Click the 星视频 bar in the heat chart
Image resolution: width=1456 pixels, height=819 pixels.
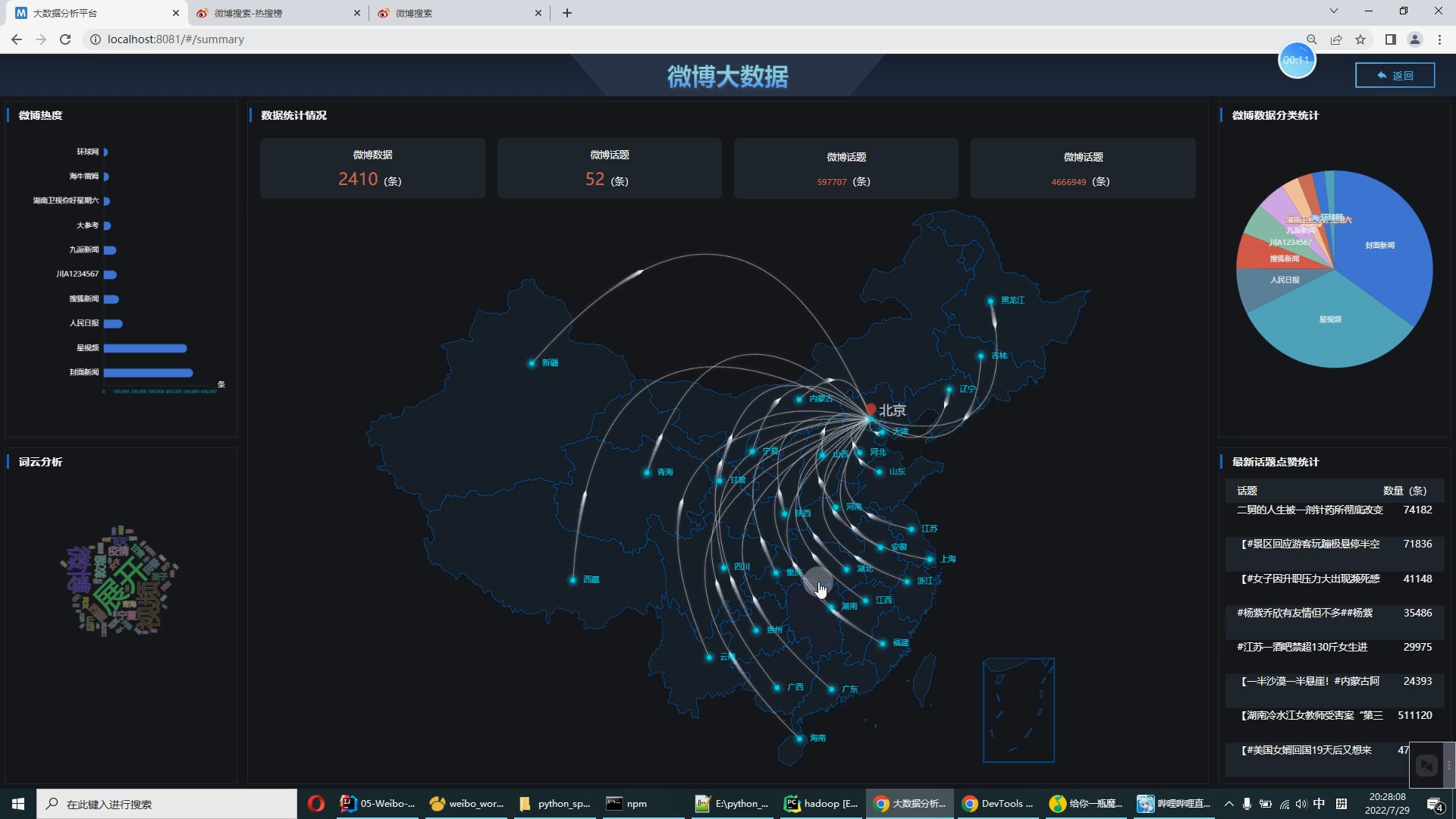pos(145,348)
